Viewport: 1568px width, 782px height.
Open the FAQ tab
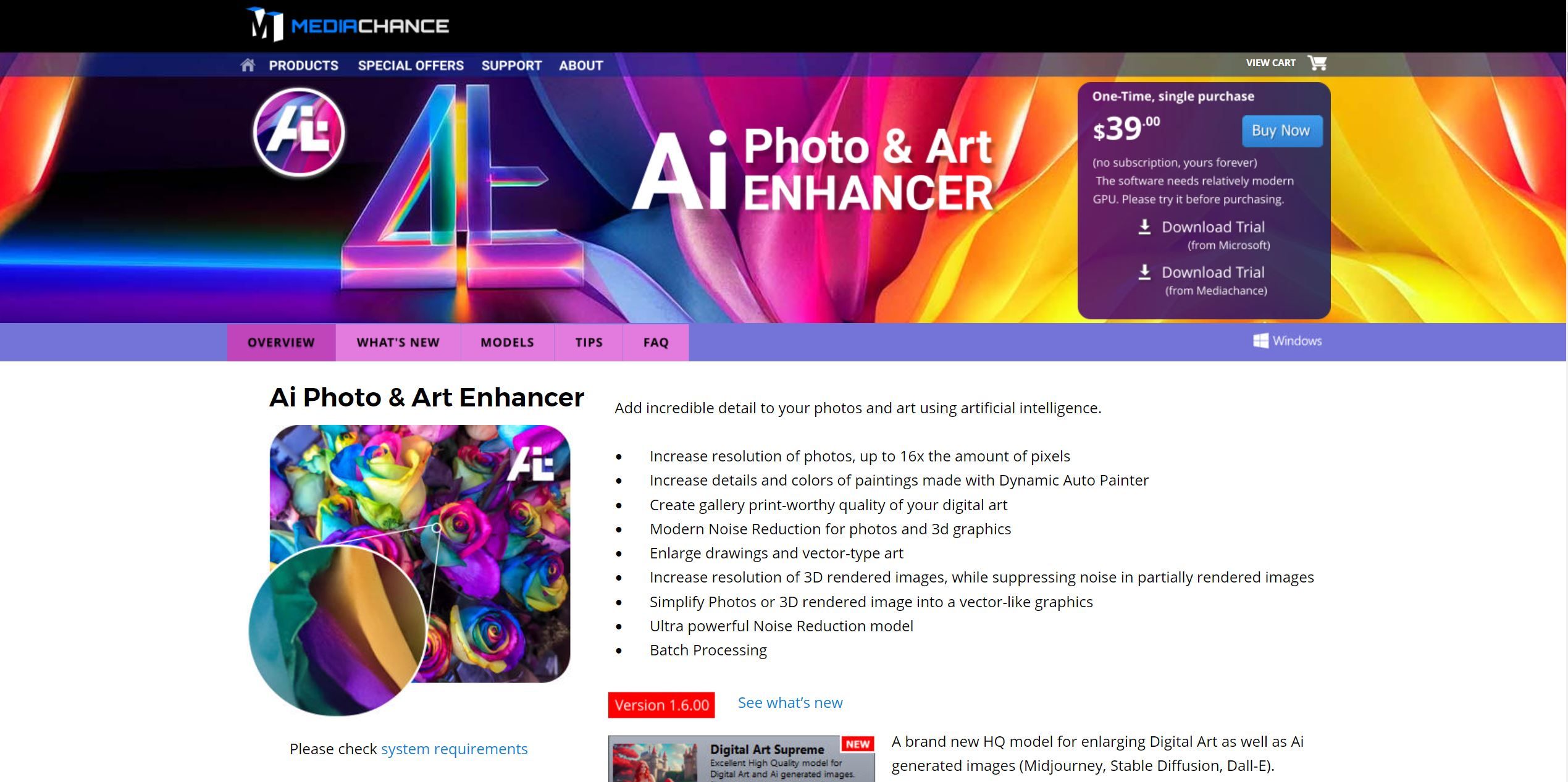click(x=656, y=342)
